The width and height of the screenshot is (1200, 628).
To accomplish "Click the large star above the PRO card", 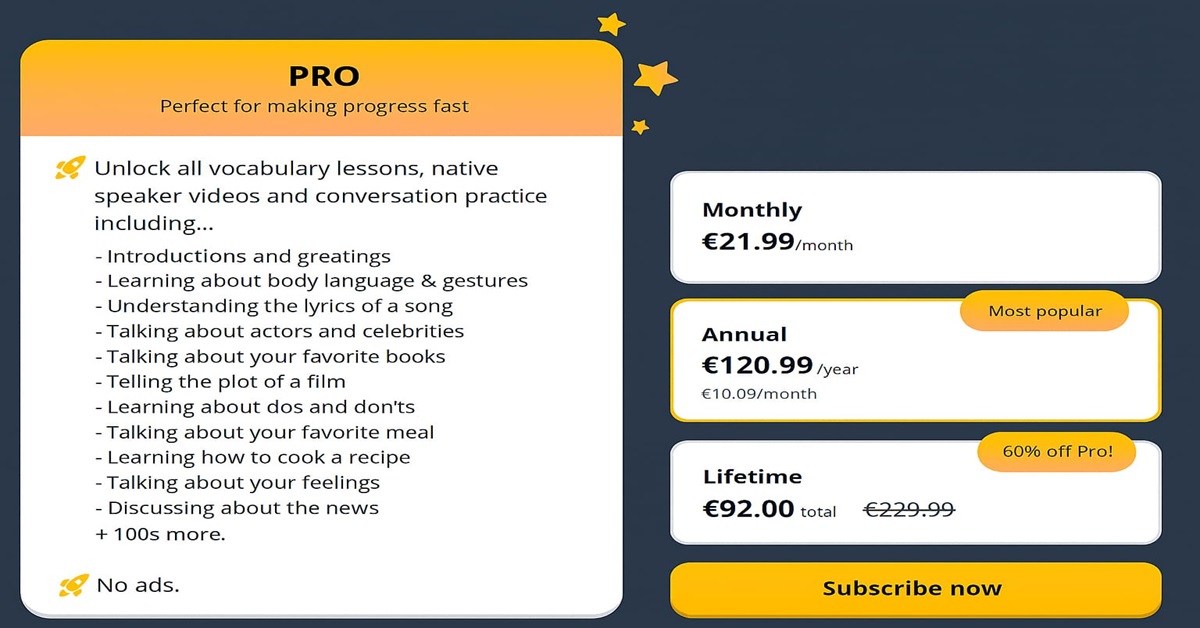I will pos(655,75).
